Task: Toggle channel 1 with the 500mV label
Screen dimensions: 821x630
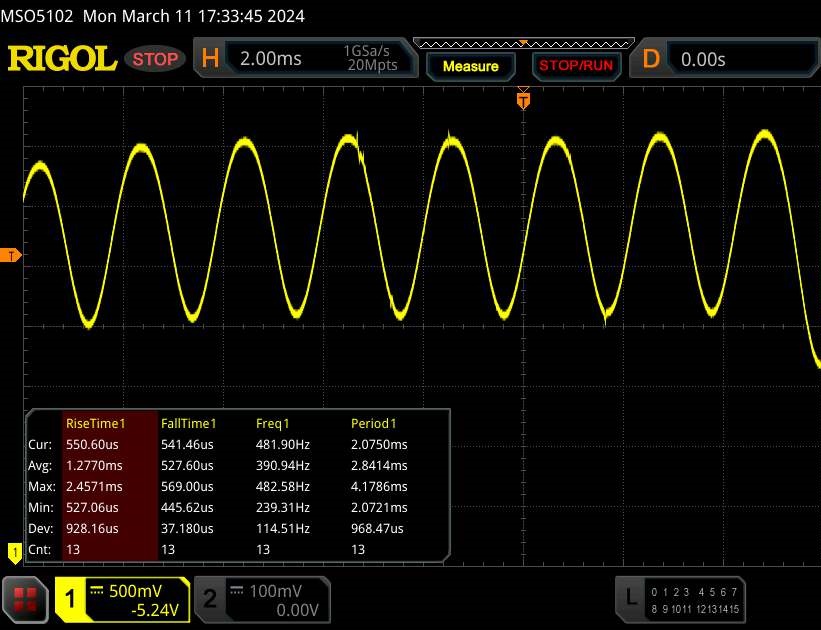Action: 122,599
